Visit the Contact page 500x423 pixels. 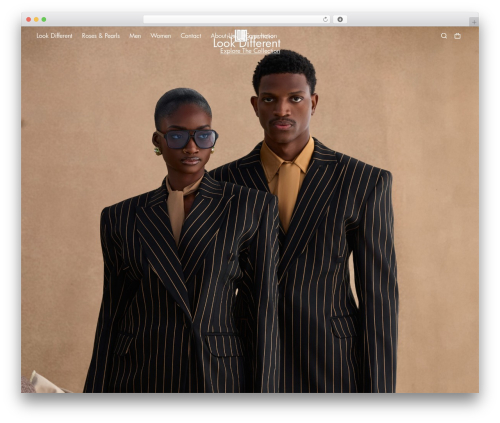click(x=191, y=36)
